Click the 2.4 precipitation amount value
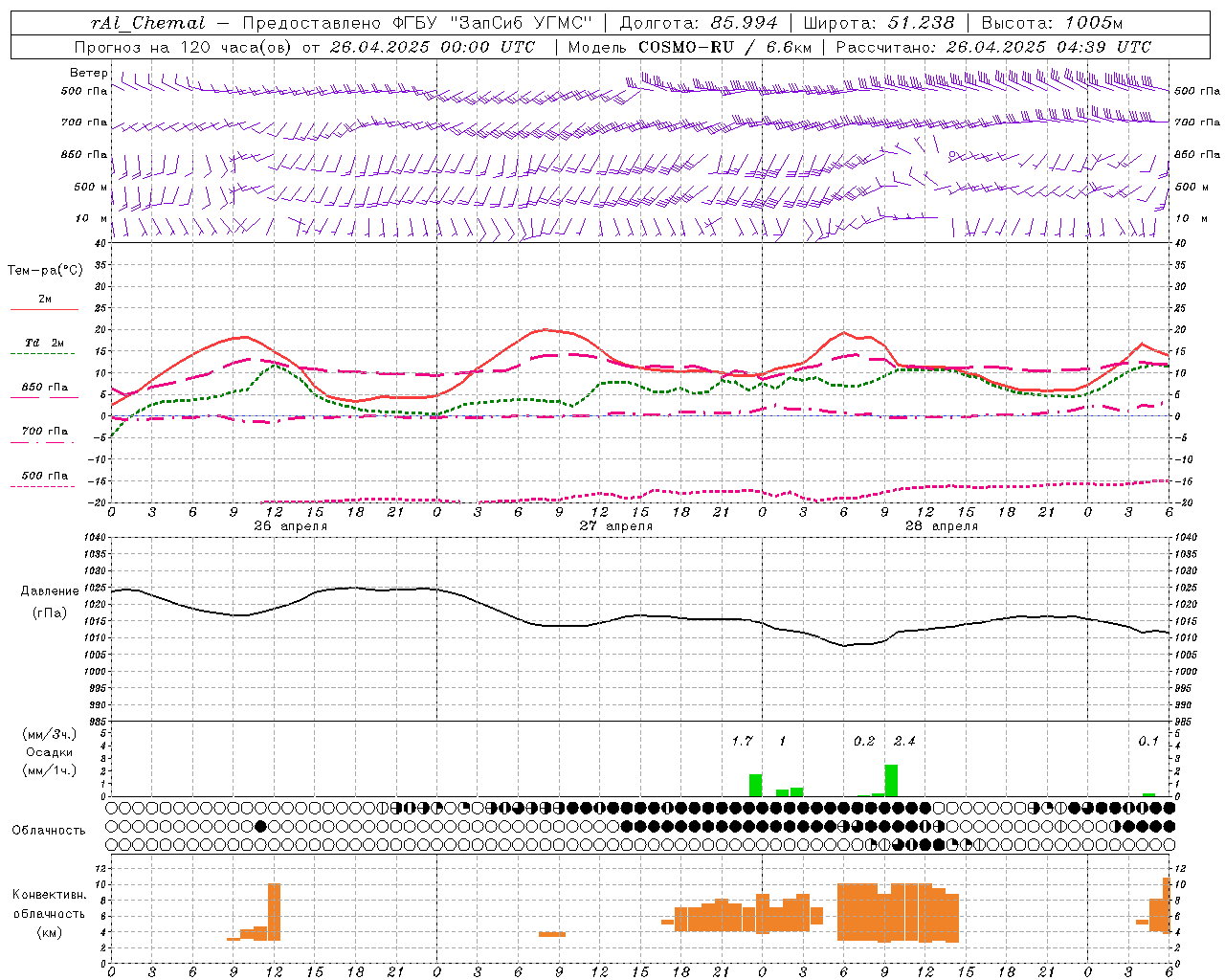Screen dimensions: 1225x980 [x=904, y=741]
